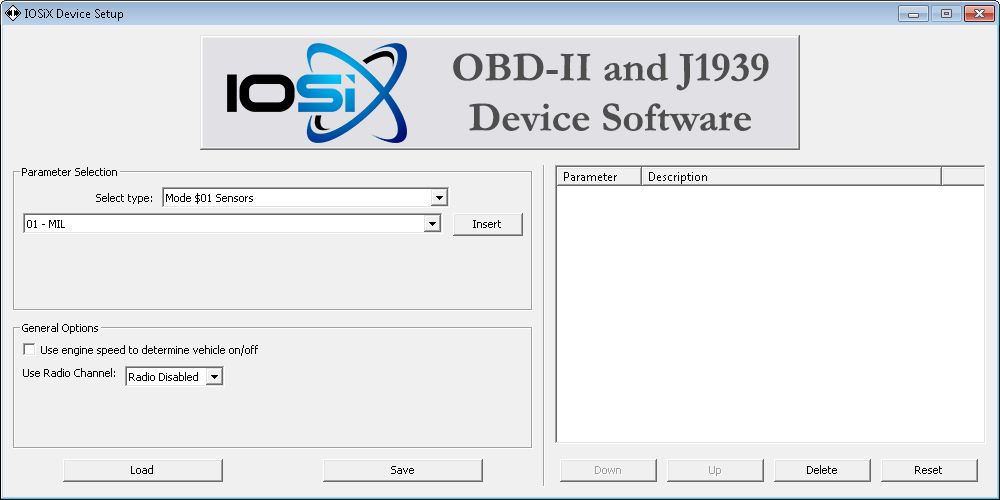Viewport: 1000px width, 500px height.
Task: Click the Load button
Action: click(x=142, y=470)
